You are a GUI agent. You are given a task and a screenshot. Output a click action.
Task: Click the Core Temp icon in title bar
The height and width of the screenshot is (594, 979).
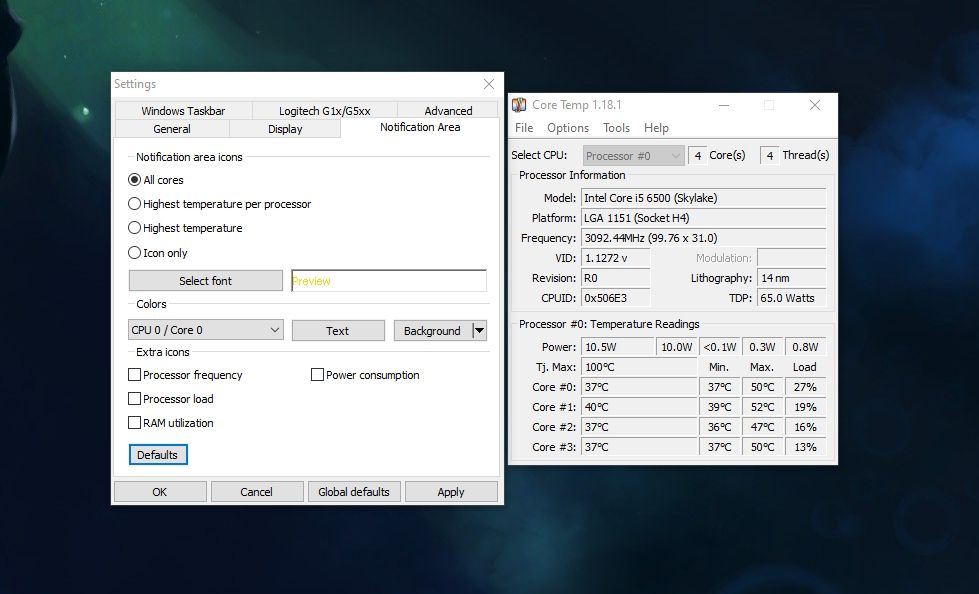pos(519,104)
